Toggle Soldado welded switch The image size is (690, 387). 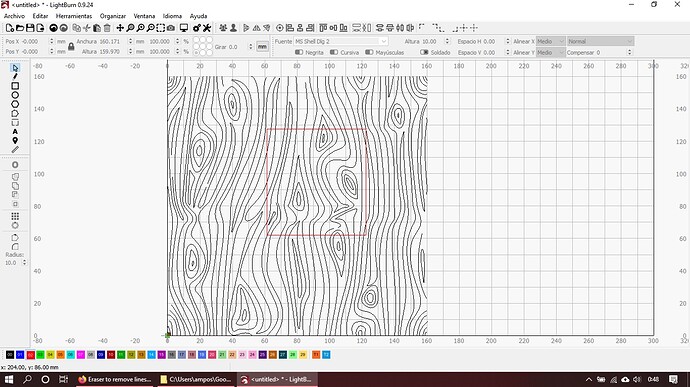(x=424, y=52)
